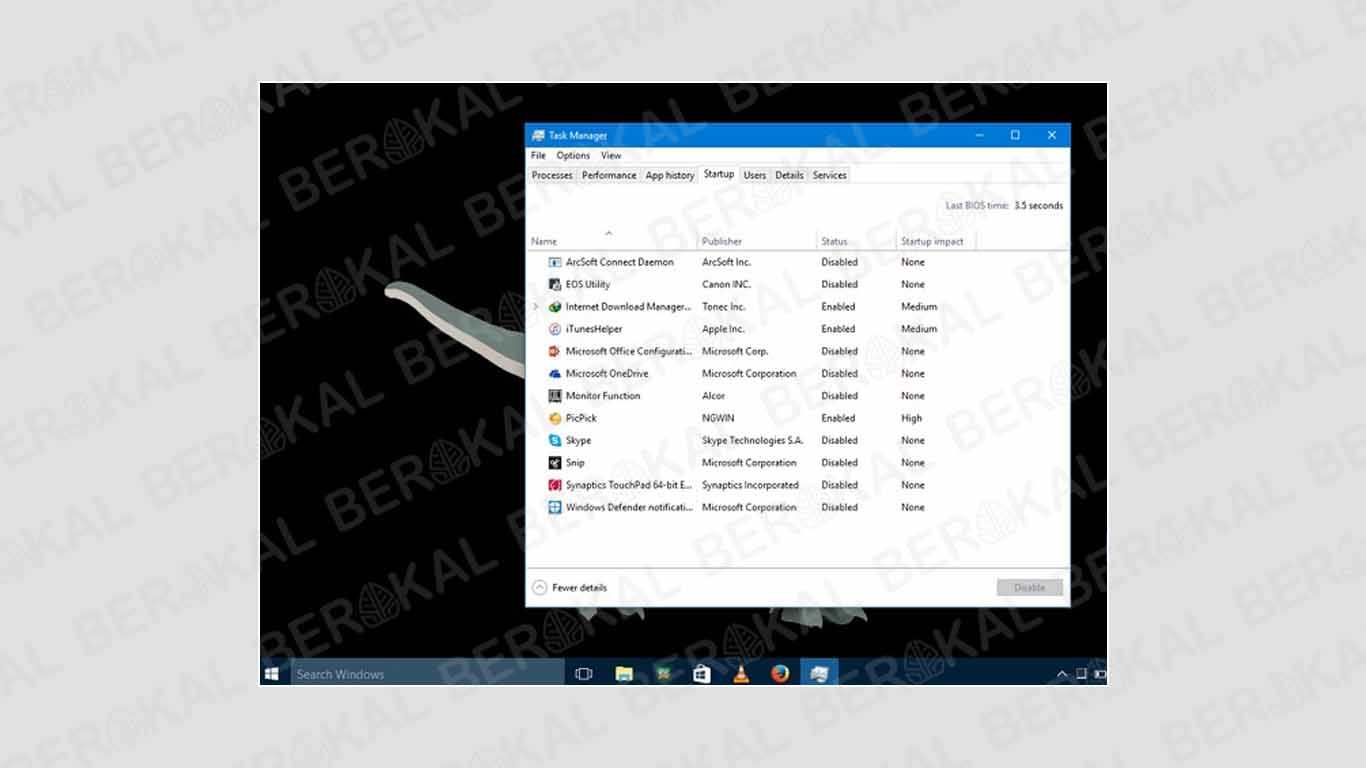This screenshot has width=1366, height=768.
Task: Expand the Internet Download Manager row
Action: (536, 307)
